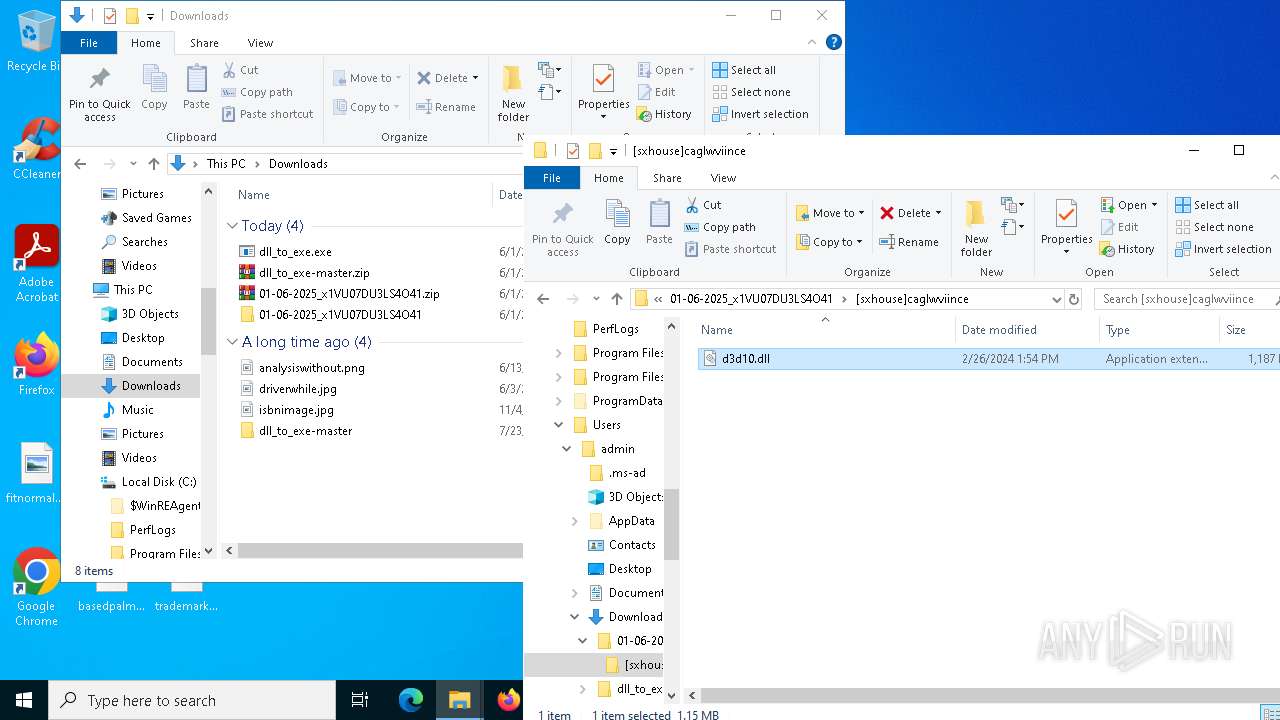Viewport: 1280px width, 720px height.
Task: Sort by Type column header
Action: point(1159,330)
